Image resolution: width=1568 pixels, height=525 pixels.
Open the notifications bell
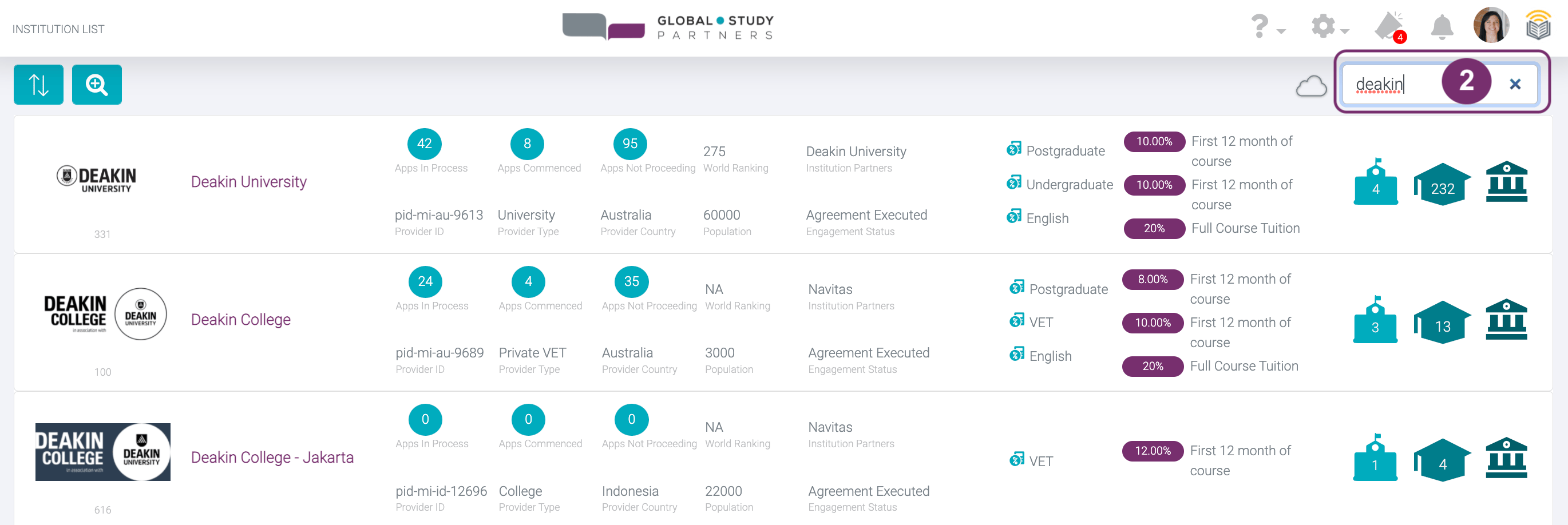pos(1442,27)
